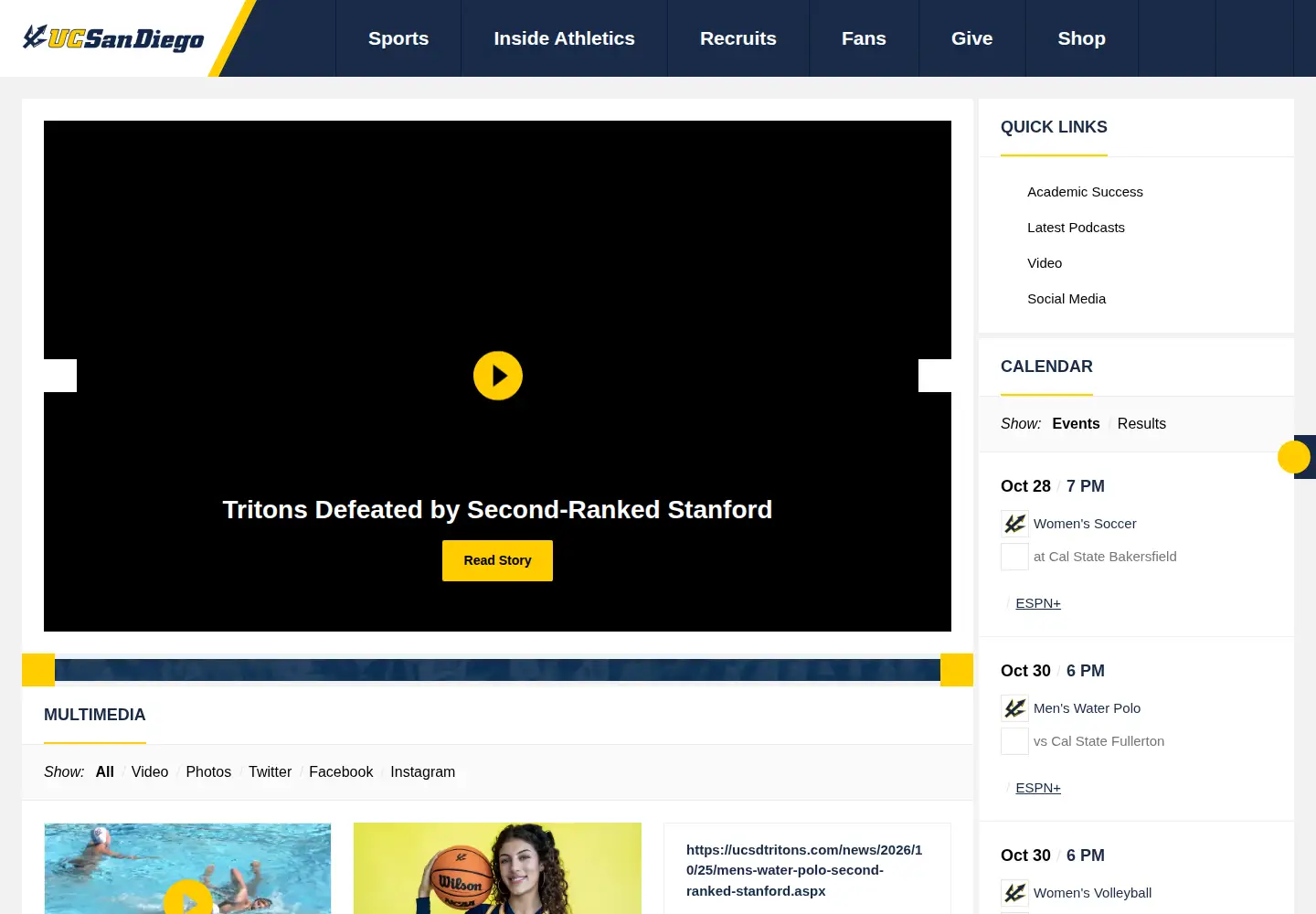
Task: Open the water polo video thumbnail
Action: [187, 868]
